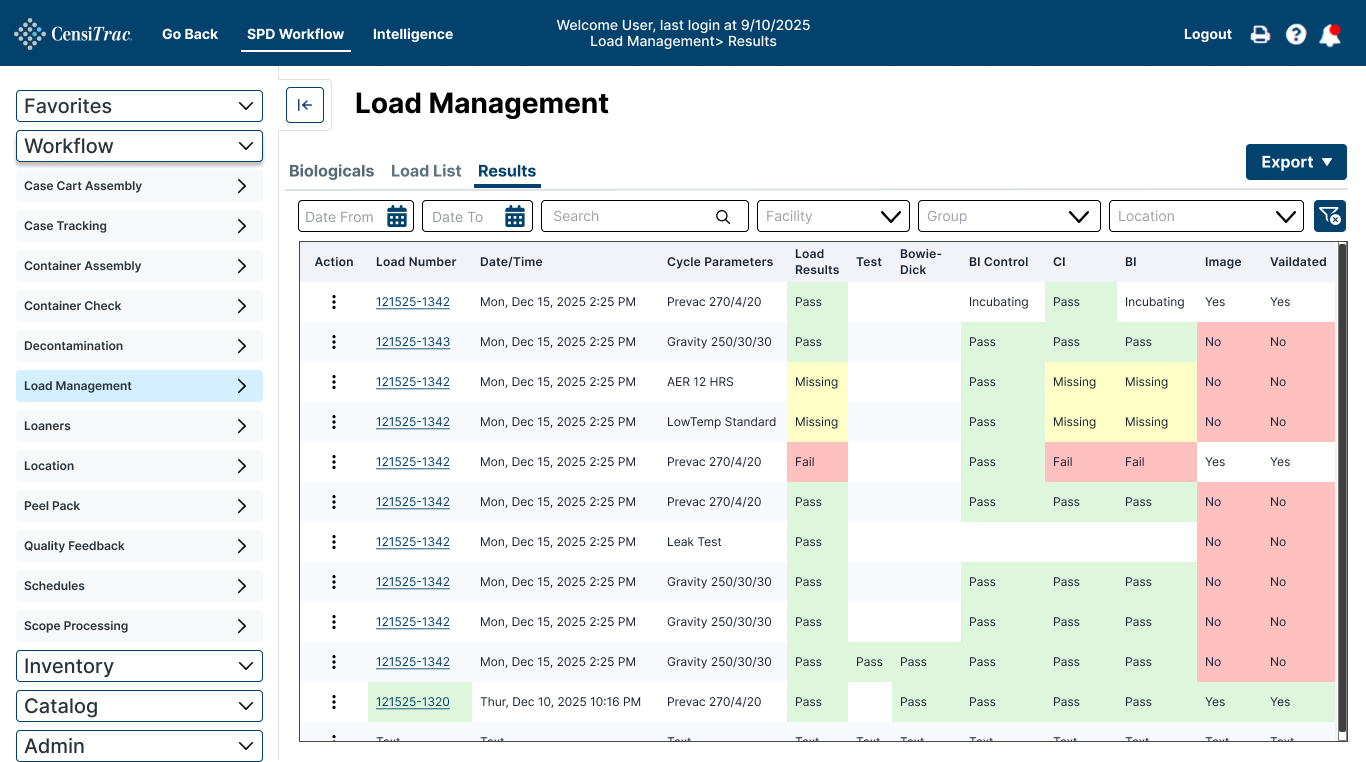The width and height of the screenshot is (1366, 762).
Task: Open load number 121525-1320 link
Action: click(x=413, y=702)
